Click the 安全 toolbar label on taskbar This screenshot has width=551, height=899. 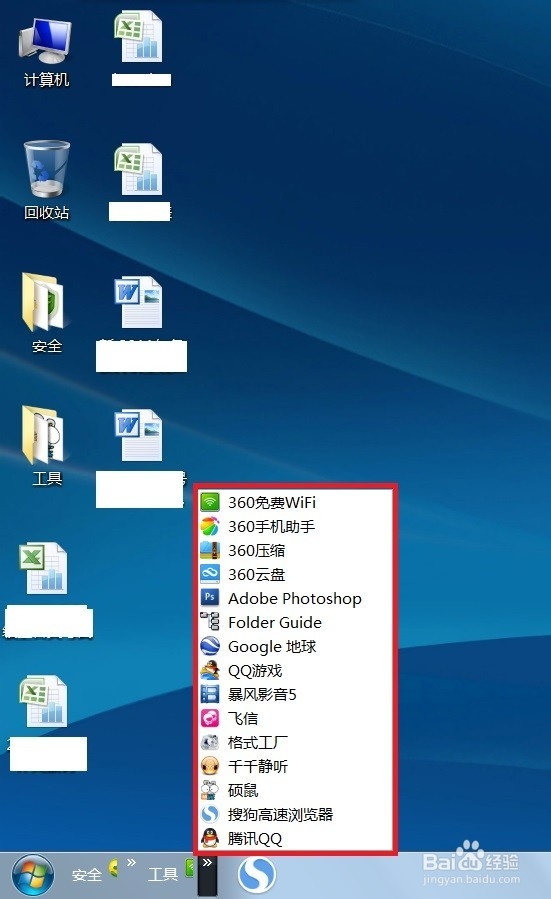[x=87, y=875]
